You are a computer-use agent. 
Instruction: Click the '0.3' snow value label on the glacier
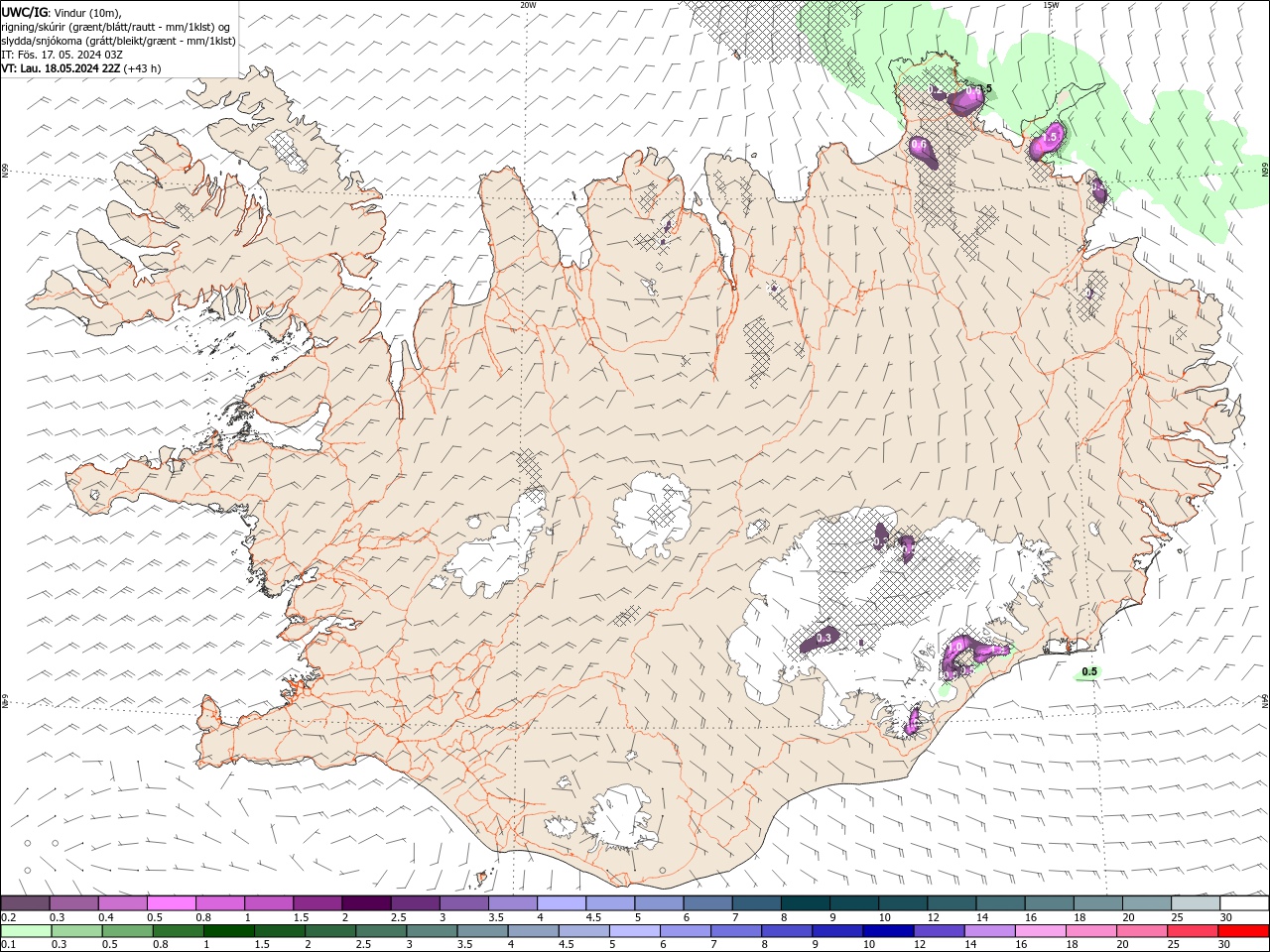823,638
